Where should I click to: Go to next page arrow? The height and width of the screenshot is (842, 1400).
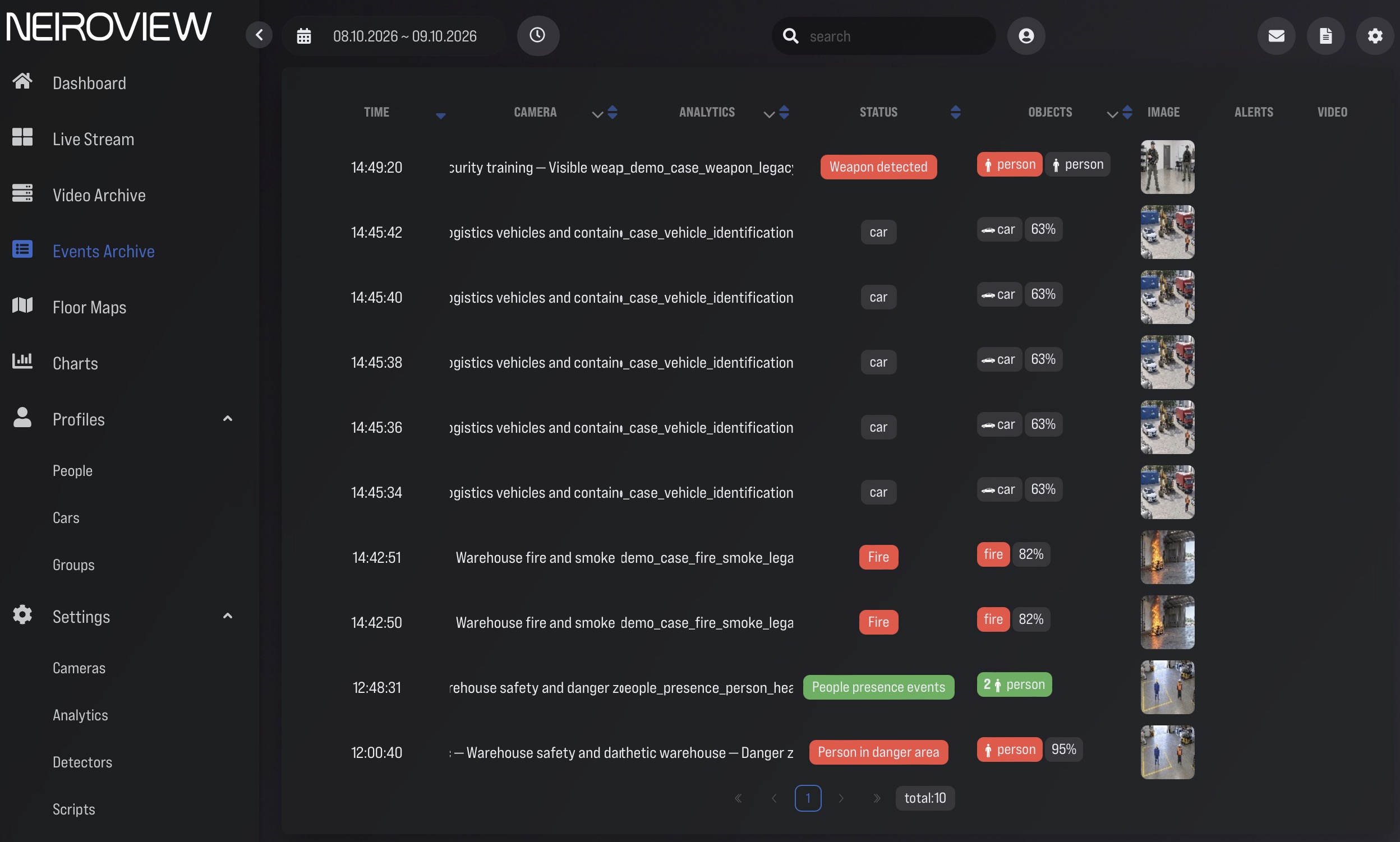(841, 798)
